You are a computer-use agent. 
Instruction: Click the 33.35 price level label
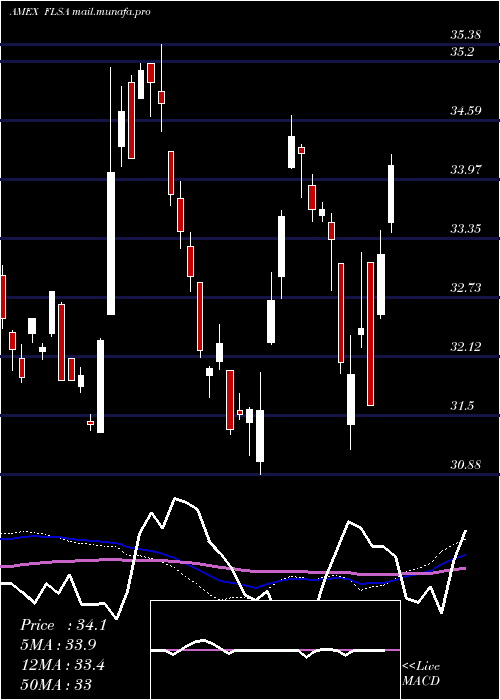pyautogui.click(x=466, y=229)
